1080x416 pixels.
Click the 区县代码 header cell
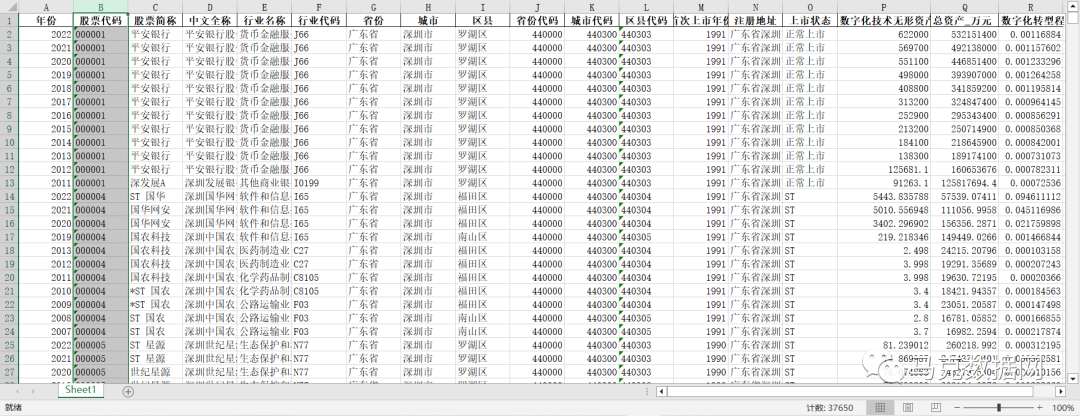click(x=645, y=20)
